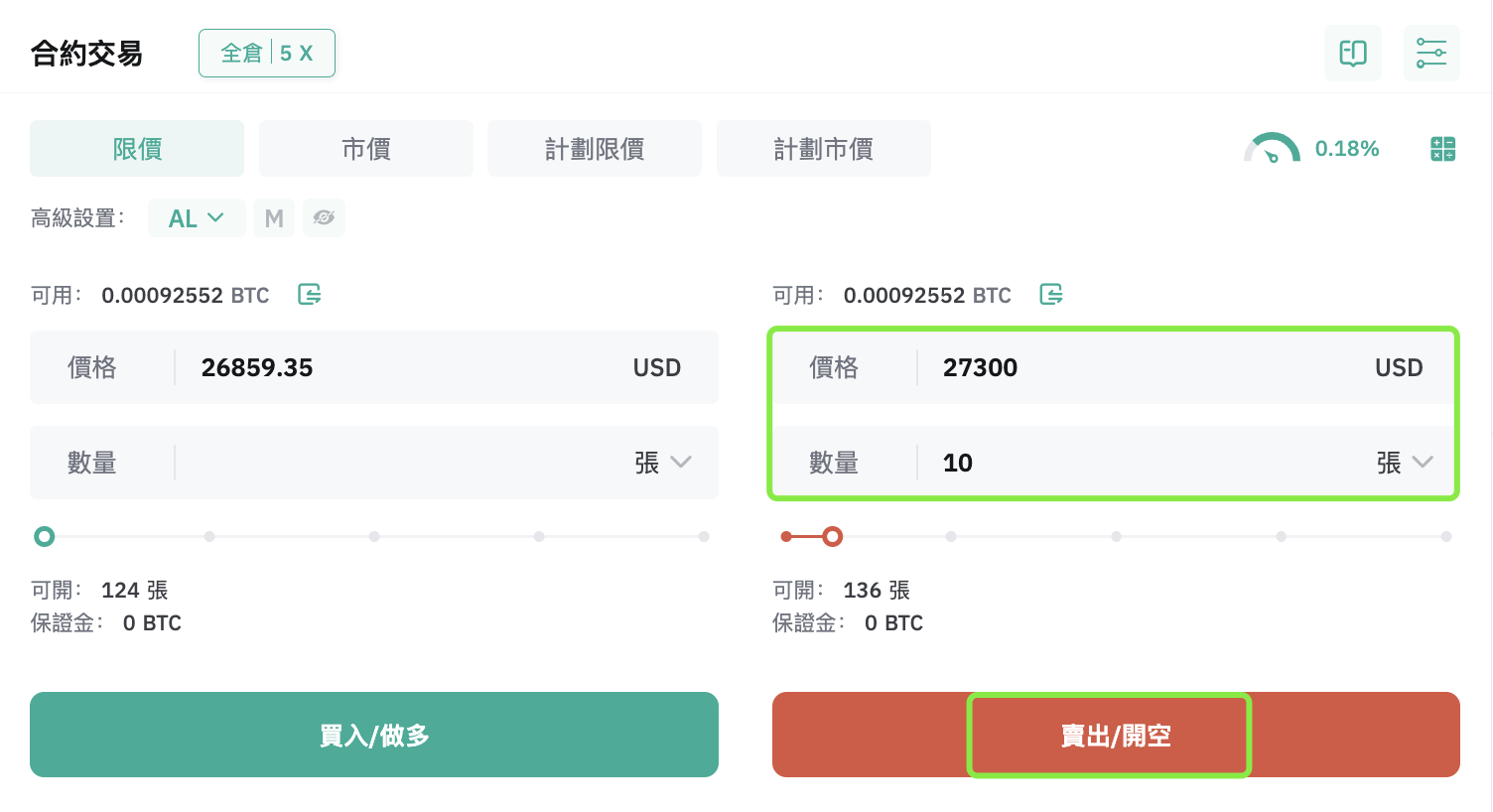
Task: Open the 張 unit dropdown in right quantity field
Action: [1405, 463]
